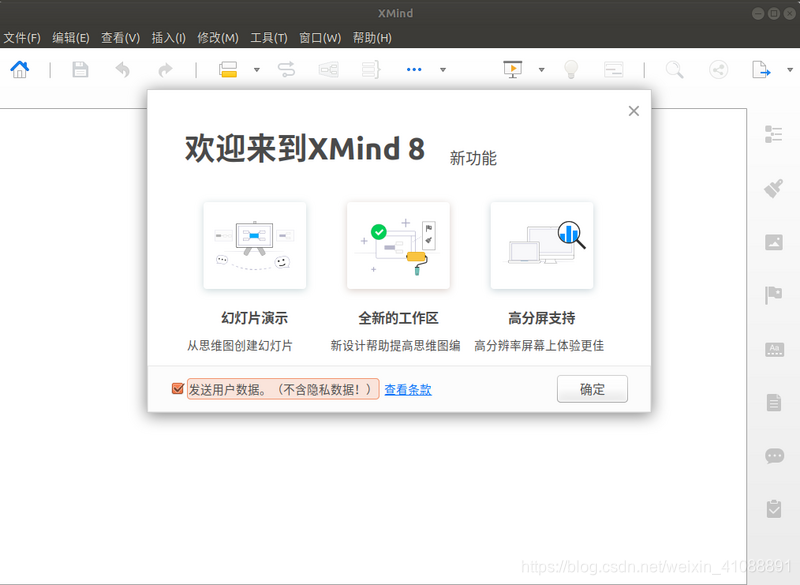Open the 查看(V) menu
The height and width of the screenshot is (585, 800).
coord(120,38)
